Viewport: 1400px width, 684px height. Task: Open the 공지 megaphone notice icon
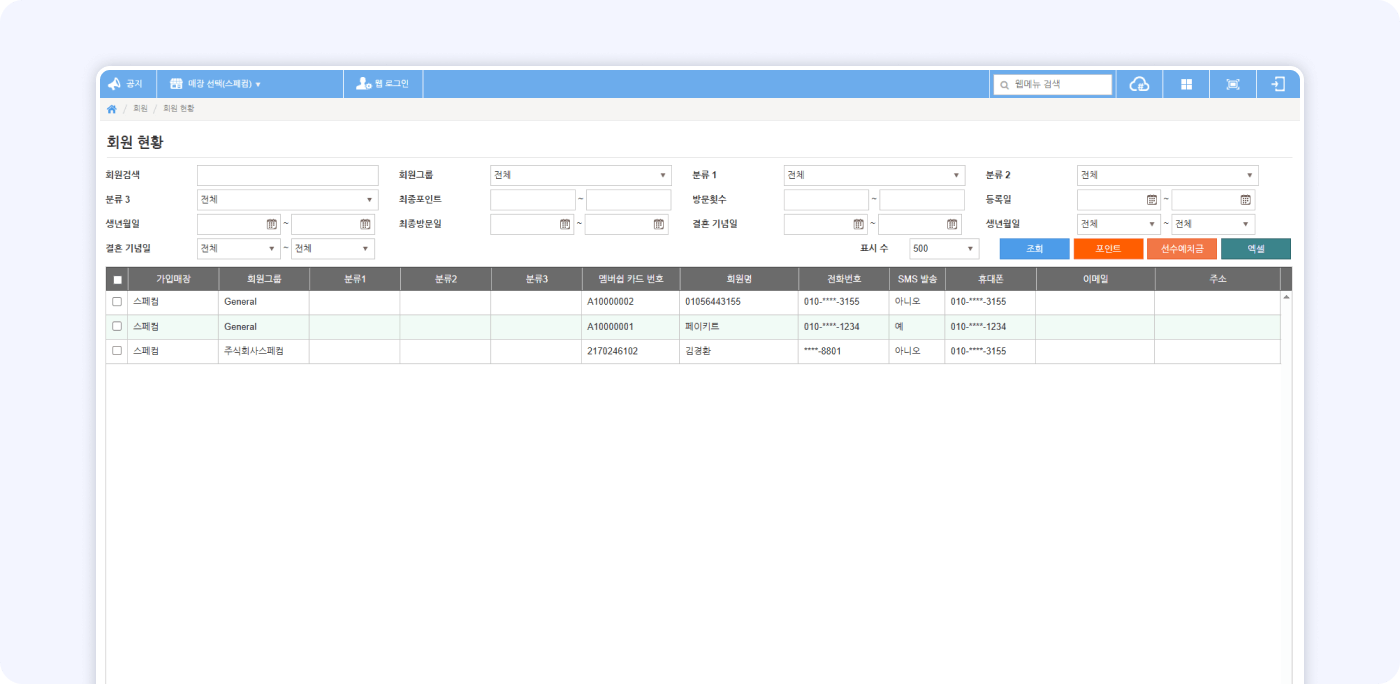(x=115, y=84)
